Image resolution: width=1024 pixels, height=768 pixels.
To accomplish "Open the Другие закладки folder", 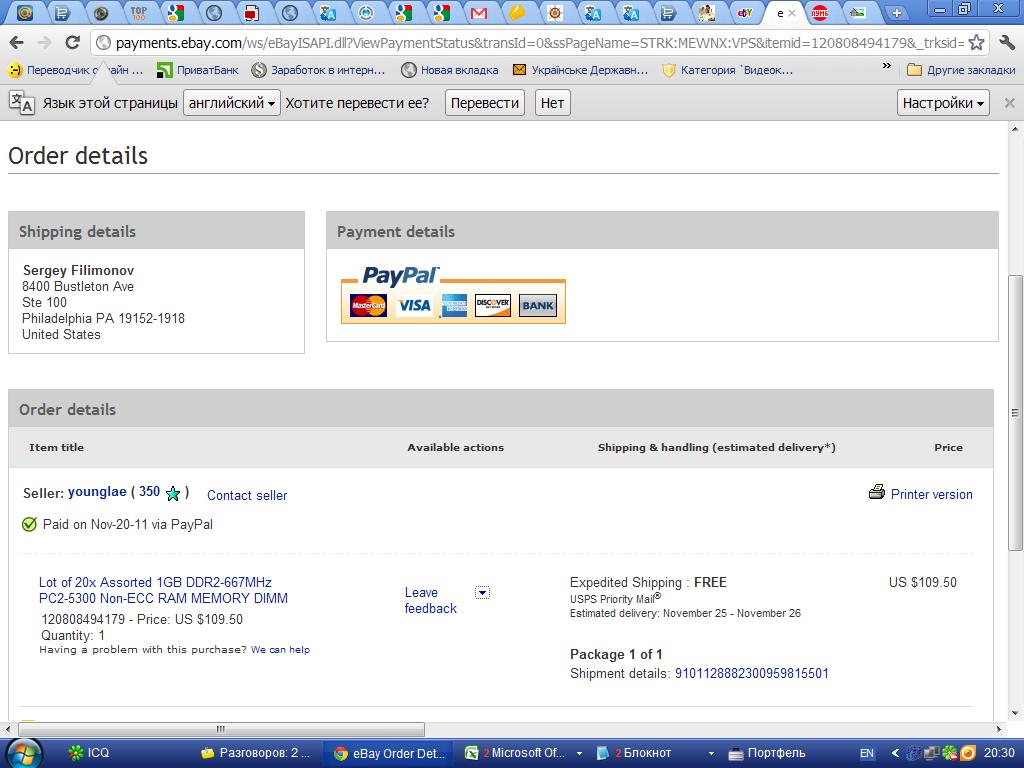I will coord(961,70).
